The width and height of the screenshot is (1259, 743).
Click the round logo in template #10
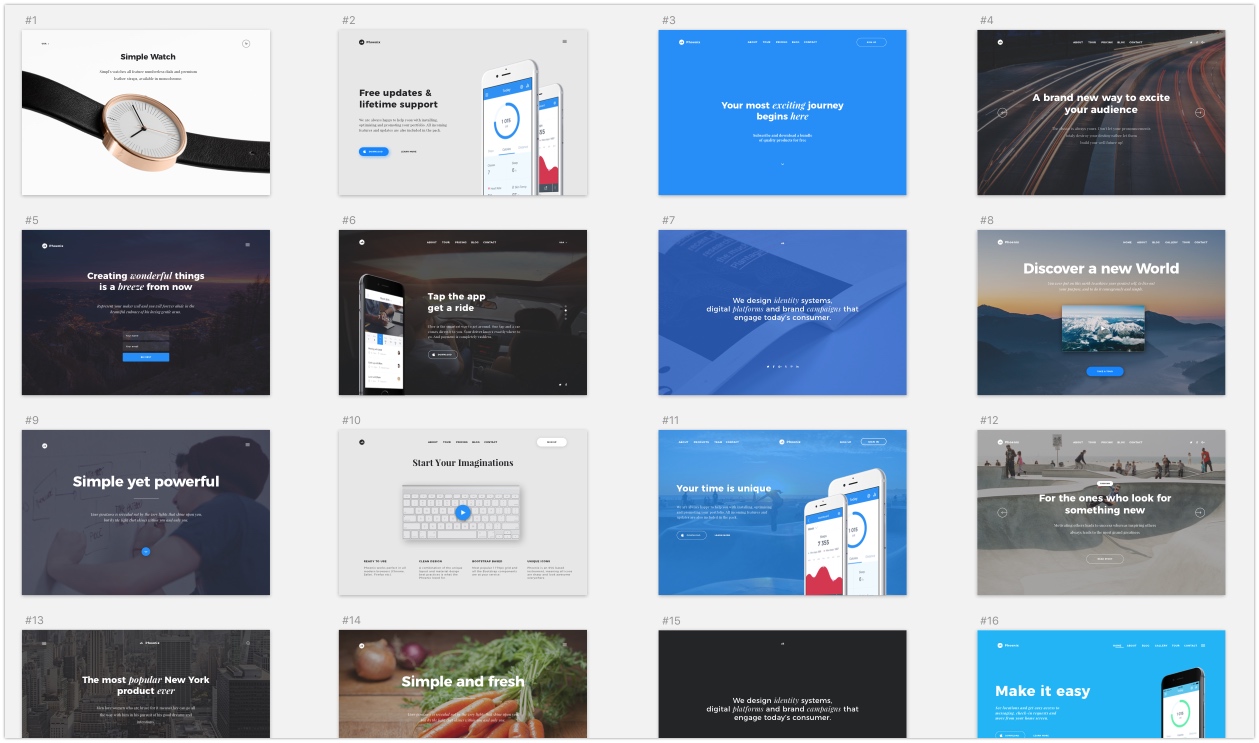tap(362, 442)
